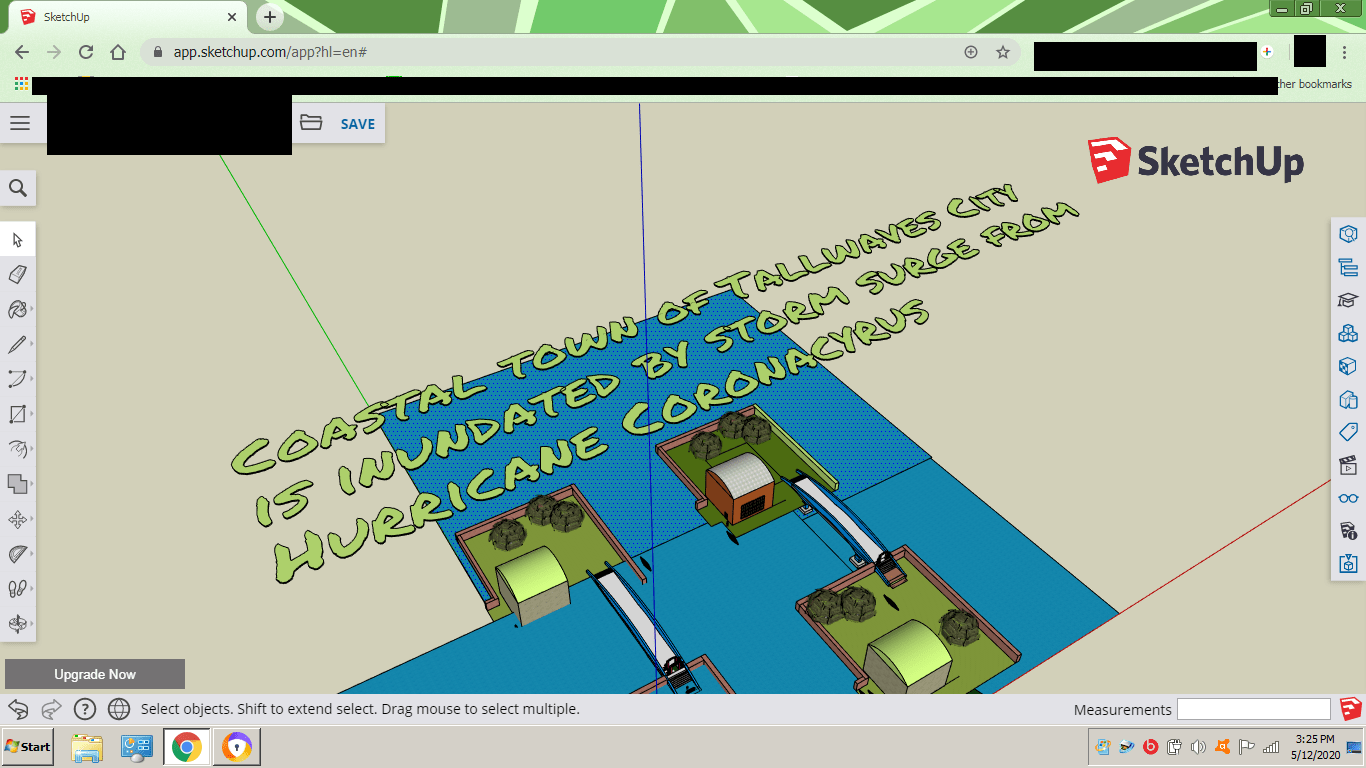Image resolution: width=1366 pixels, height=768 pixels.
Task: Select the Move tool
Action: pyautogui.click(x=17, y=519)
